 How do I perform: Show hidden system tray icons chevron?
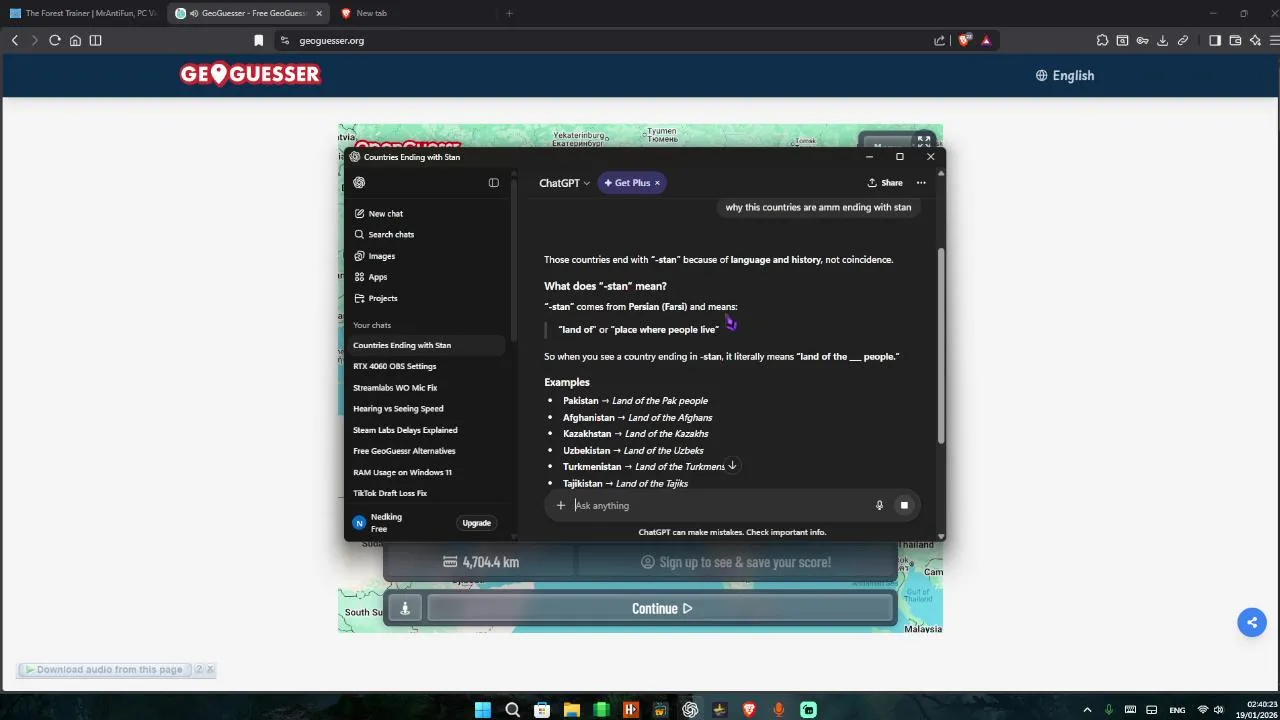(x=1087, y=710)
